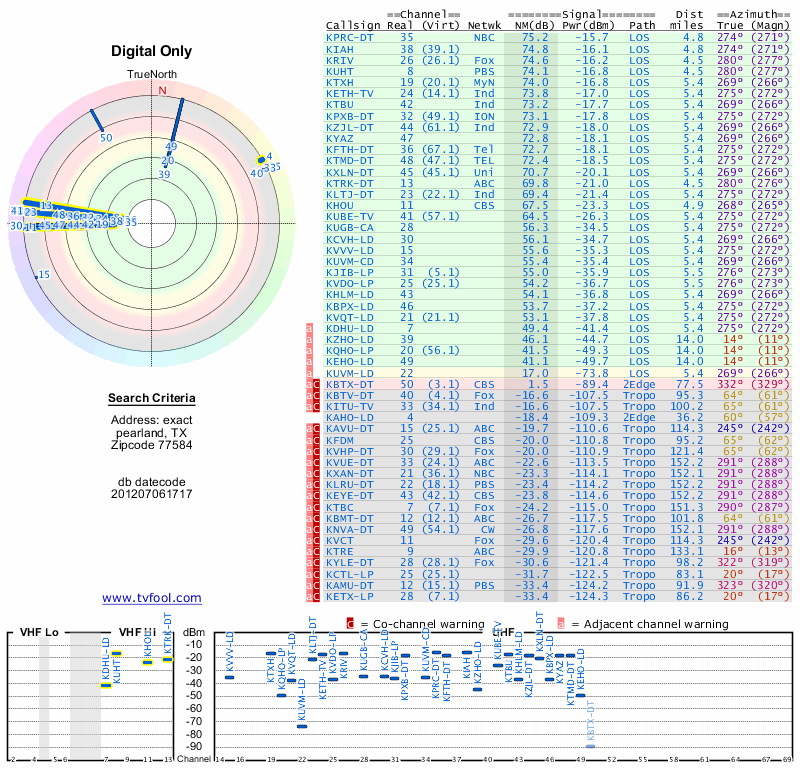This screenshot has width=800, height=768.
Task: Select KCVH-LD callsign in the table
Action: (x=349, y=239)
